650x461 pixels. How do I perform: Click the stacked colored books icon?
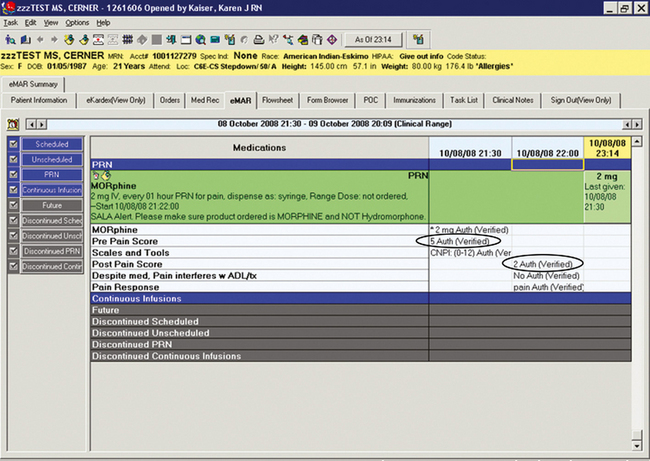pyautogui.click(x=303, y=40)
